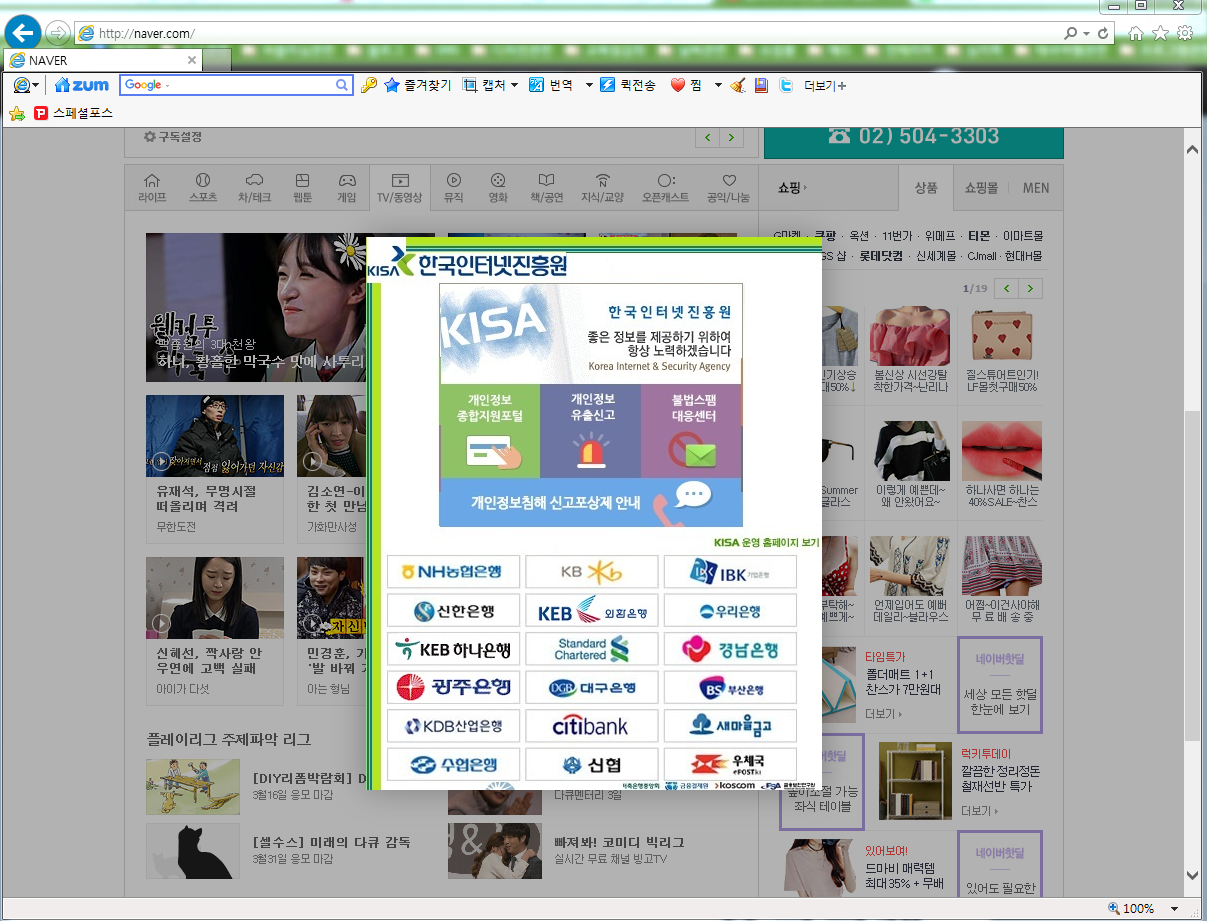
Task: Open Internet Explorer tools gear menu
Action: tap(1184, 33)
